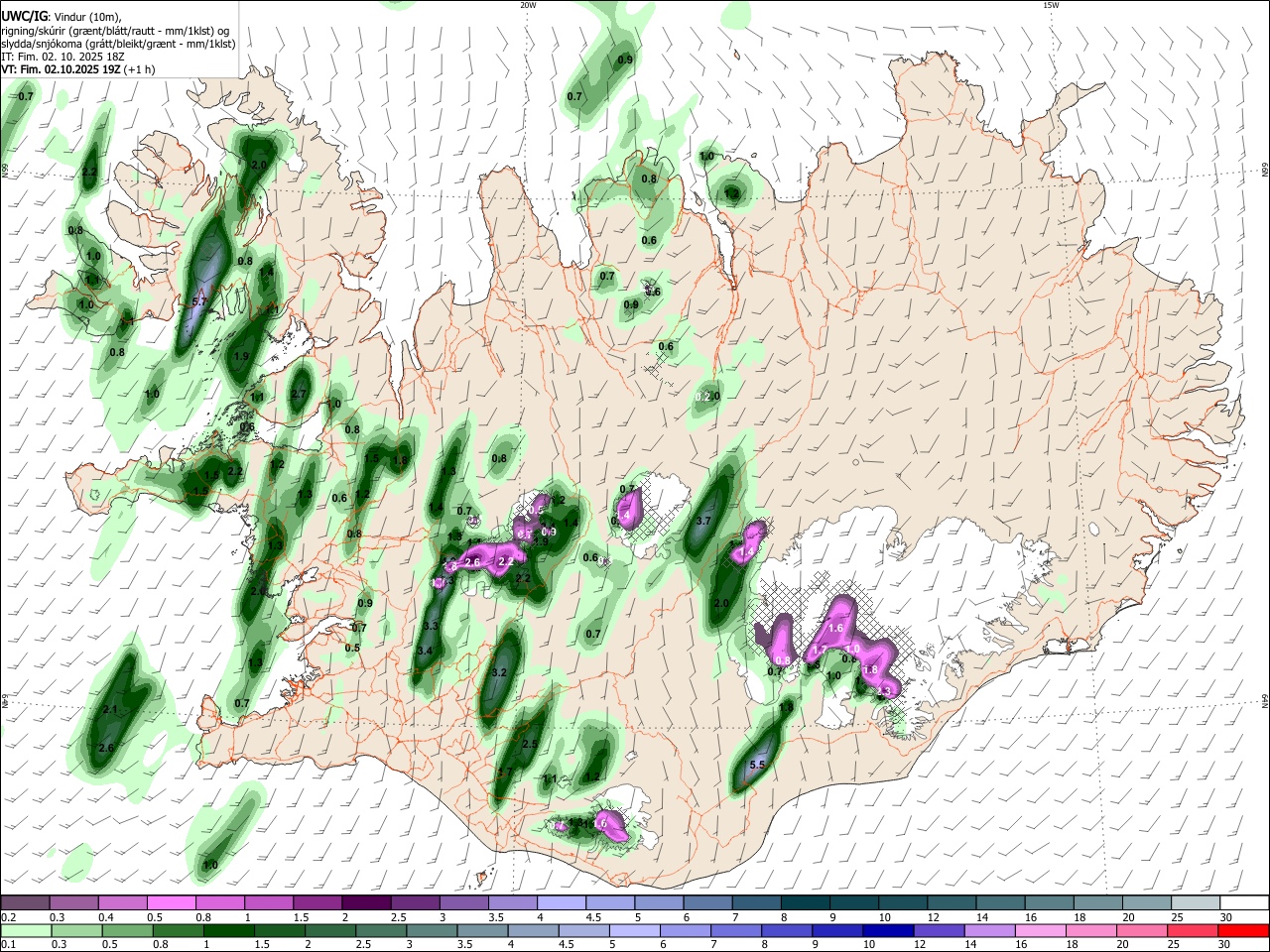Viewport: 1270px width, 952px height.
Task: Click the '15W' longitude label
Action: pos(1050,5)
